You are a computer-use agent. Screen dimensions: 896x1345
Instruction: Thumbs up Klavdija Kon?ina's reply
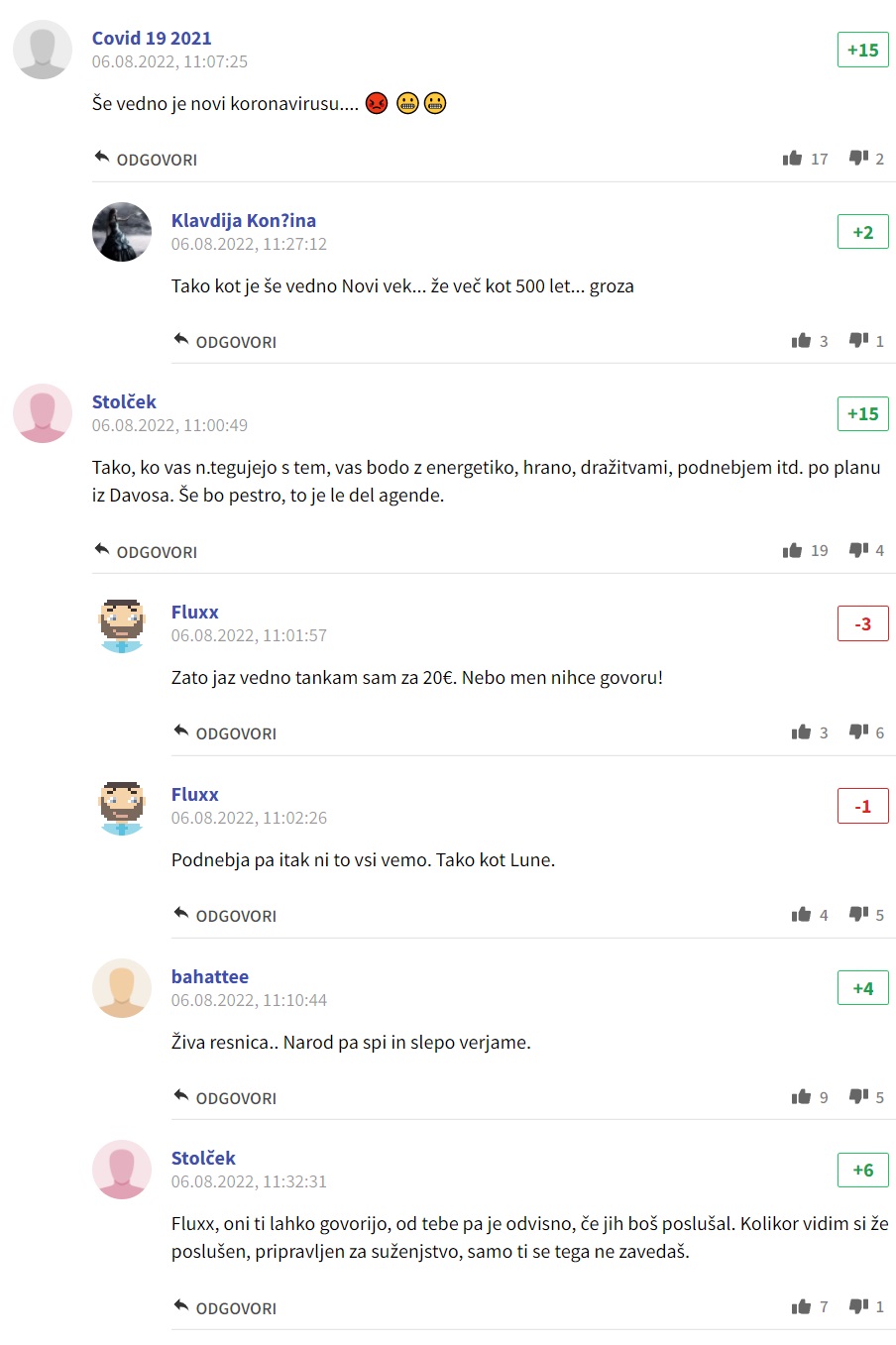click(x=801, y=341)
